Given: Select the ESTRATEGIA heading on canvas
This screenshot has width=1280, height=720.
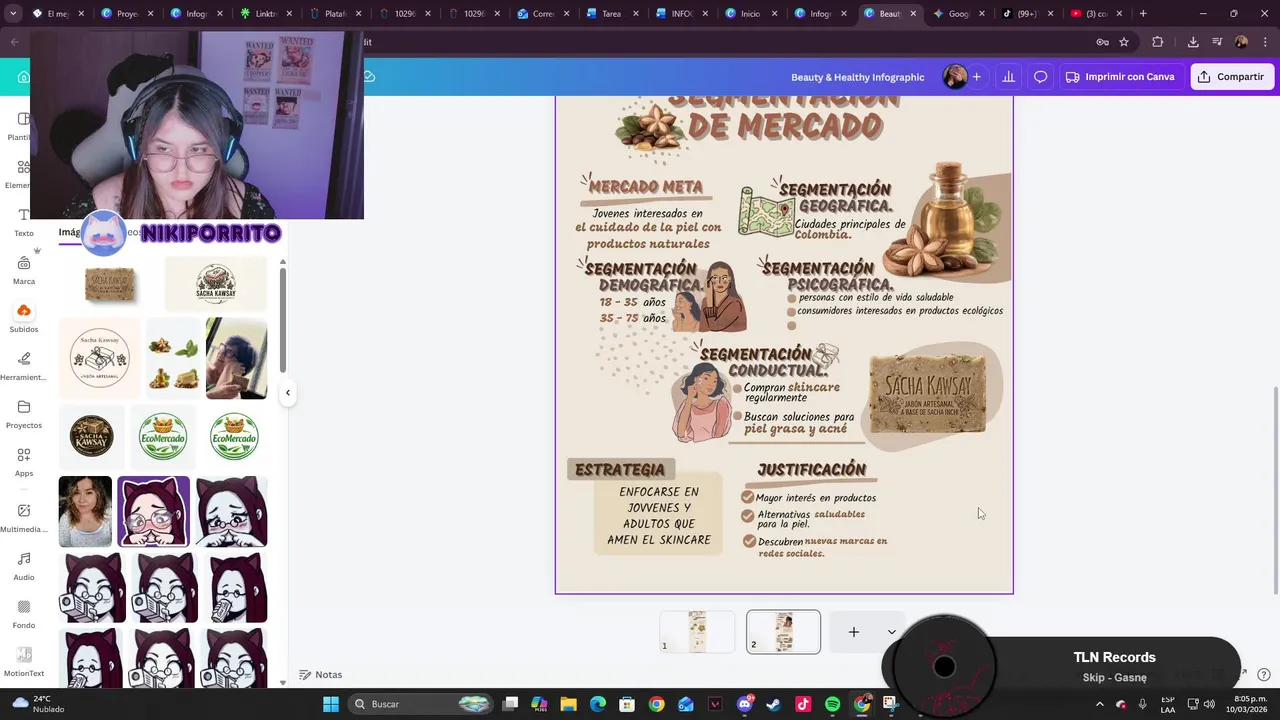Looking at the screenshot, I should coord(620,470).
